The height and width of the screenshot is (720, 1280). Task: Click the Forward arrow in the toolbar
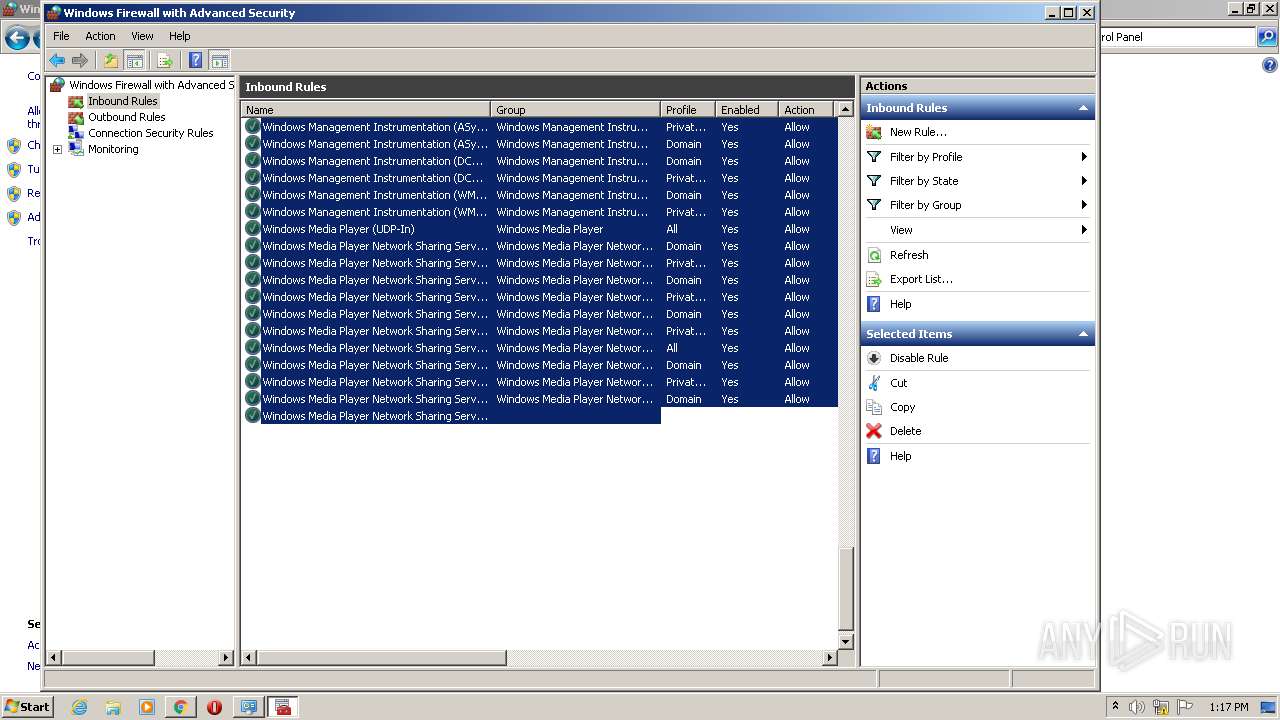[x=80, y=60]
